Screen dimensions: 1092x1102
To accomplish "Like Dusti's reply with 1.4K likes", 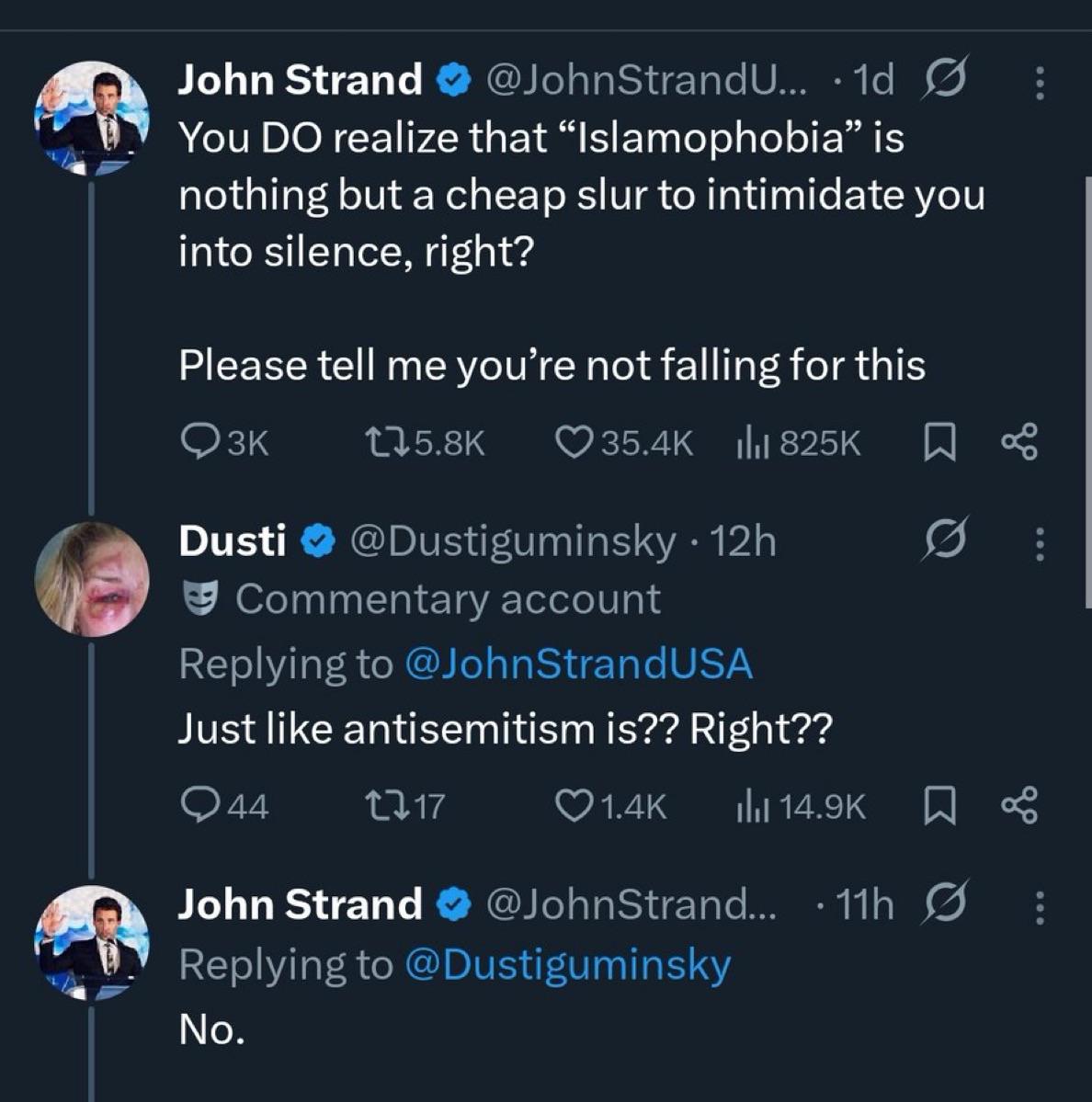I will click(610, 805).
